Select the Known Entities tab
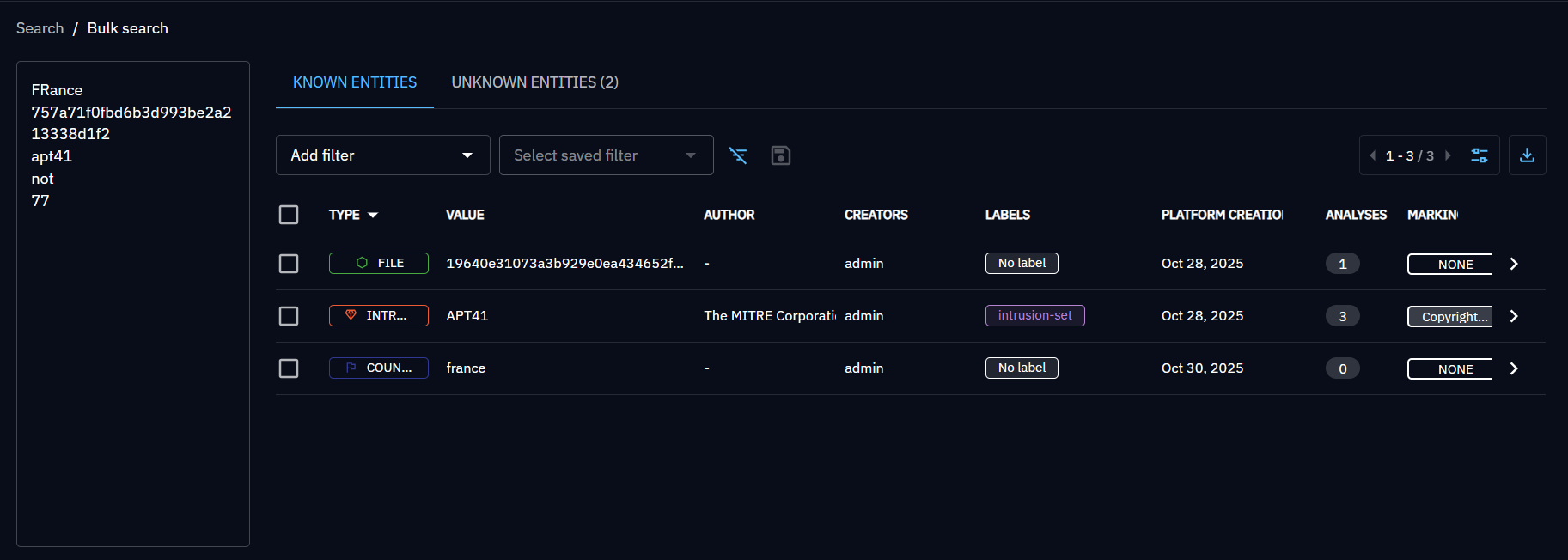 tap(354, 82)
